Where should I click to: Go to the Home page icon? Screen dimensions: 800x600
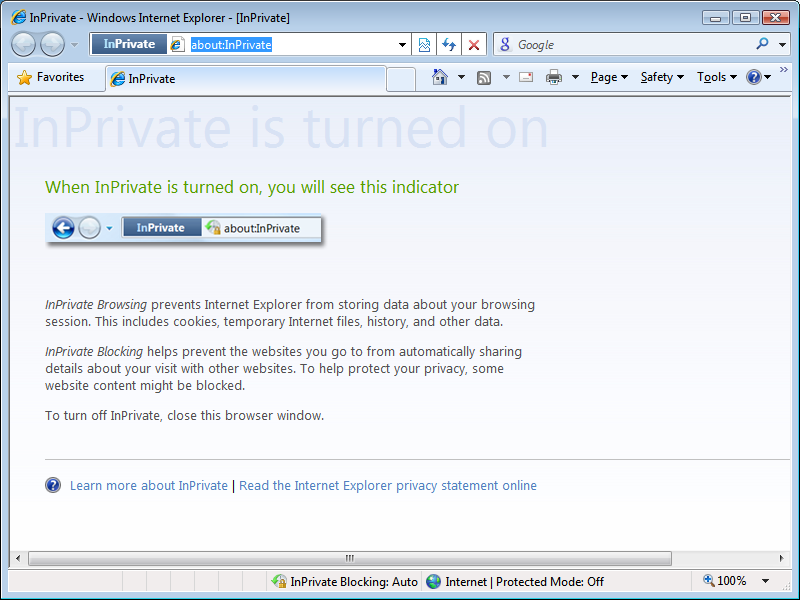[x=440, y=77]
